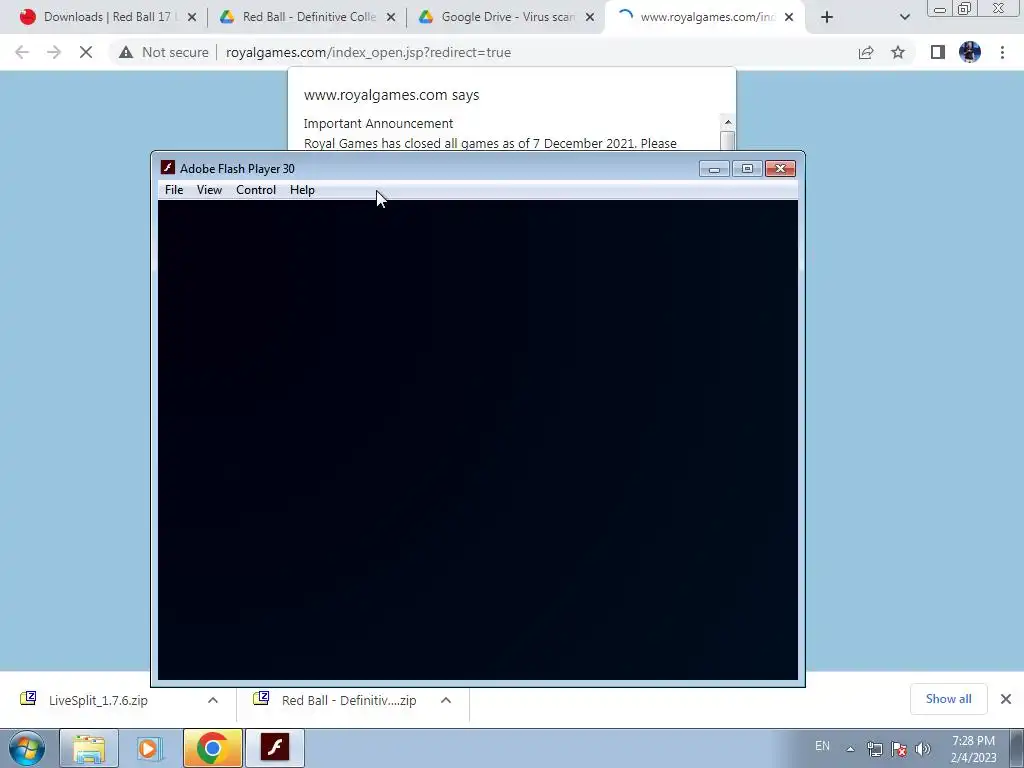Screen dimensions: 1024x768
Task: Click the EN language indicator
Action: point(822,746)
